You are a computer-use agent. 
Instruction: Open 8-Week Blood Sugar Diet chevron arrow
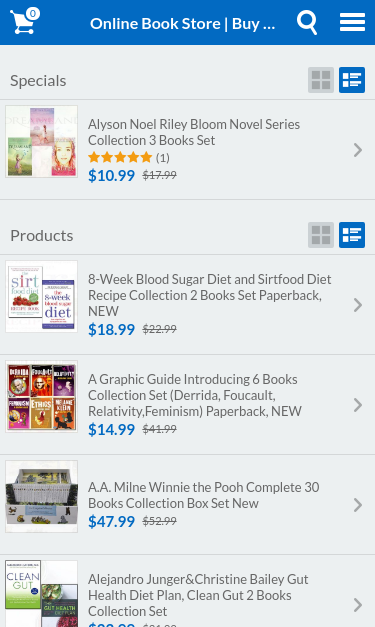tap(358, 305)
